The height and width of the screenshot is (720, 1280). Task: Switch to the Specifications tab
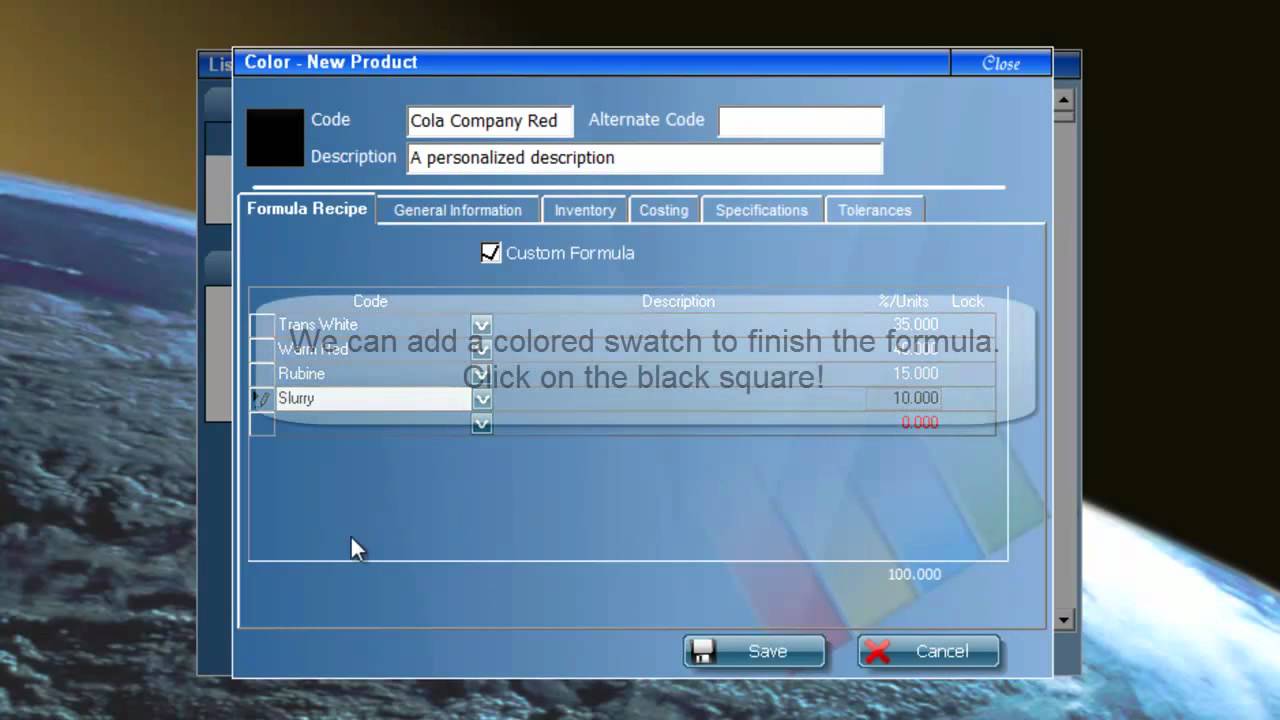click(x=762, y=210)
